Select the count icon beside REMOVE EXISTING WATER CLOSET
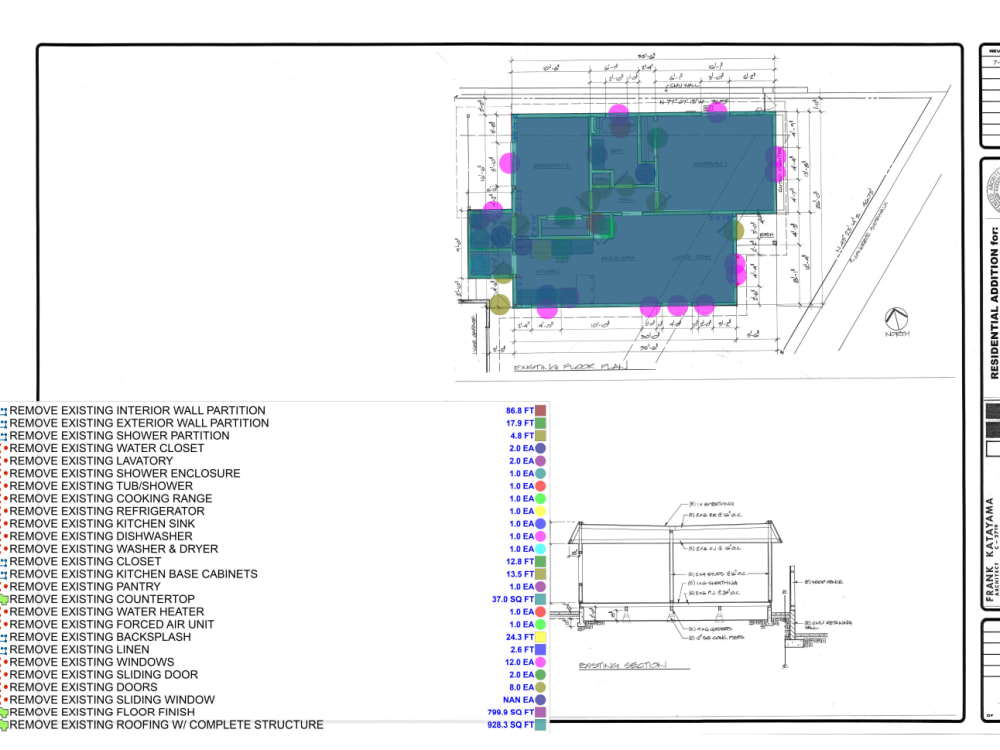1000x750 pixels. 7,448
